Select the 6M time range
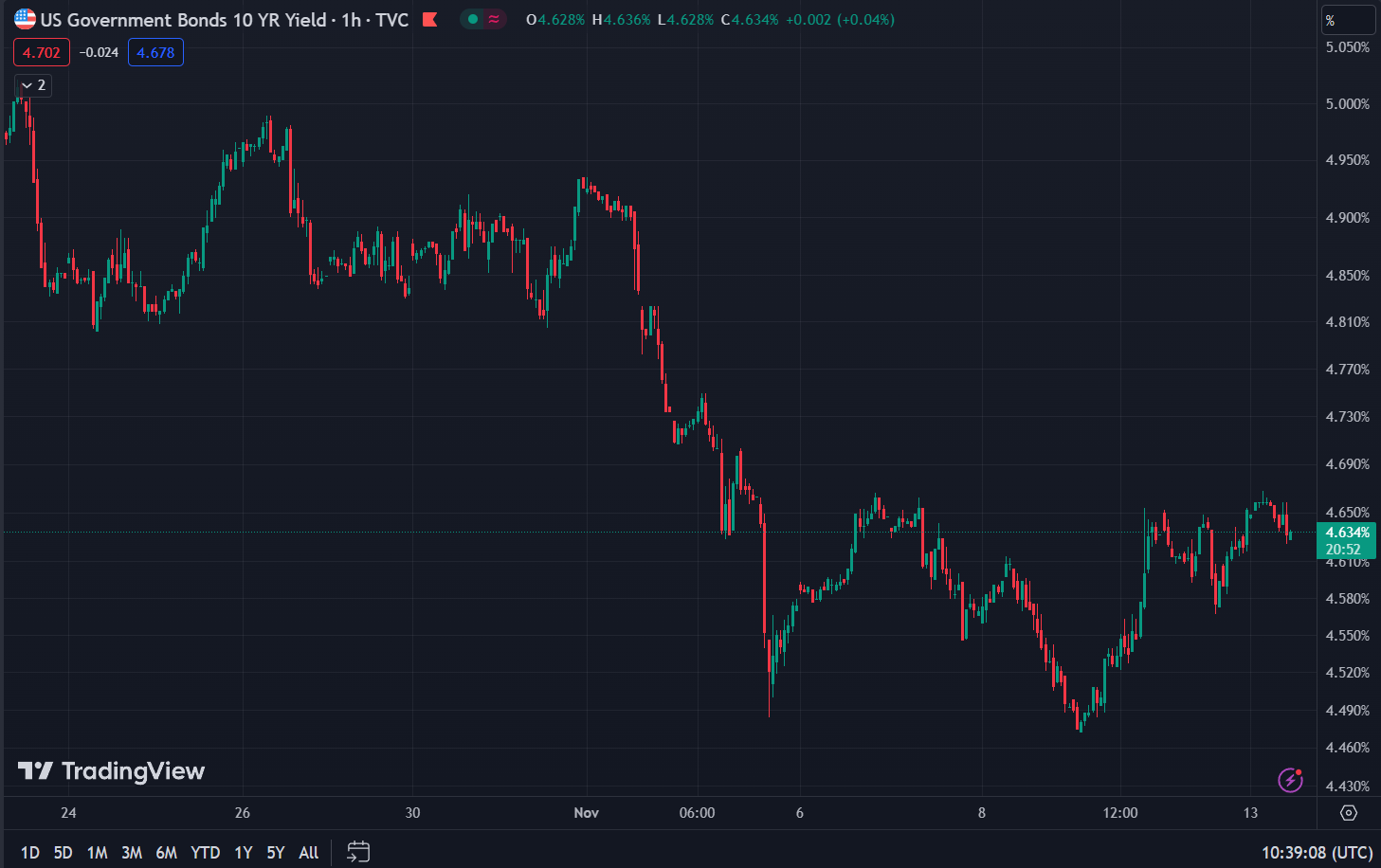This screenshot has width=1381, height=868. click(x=166, y=853)
